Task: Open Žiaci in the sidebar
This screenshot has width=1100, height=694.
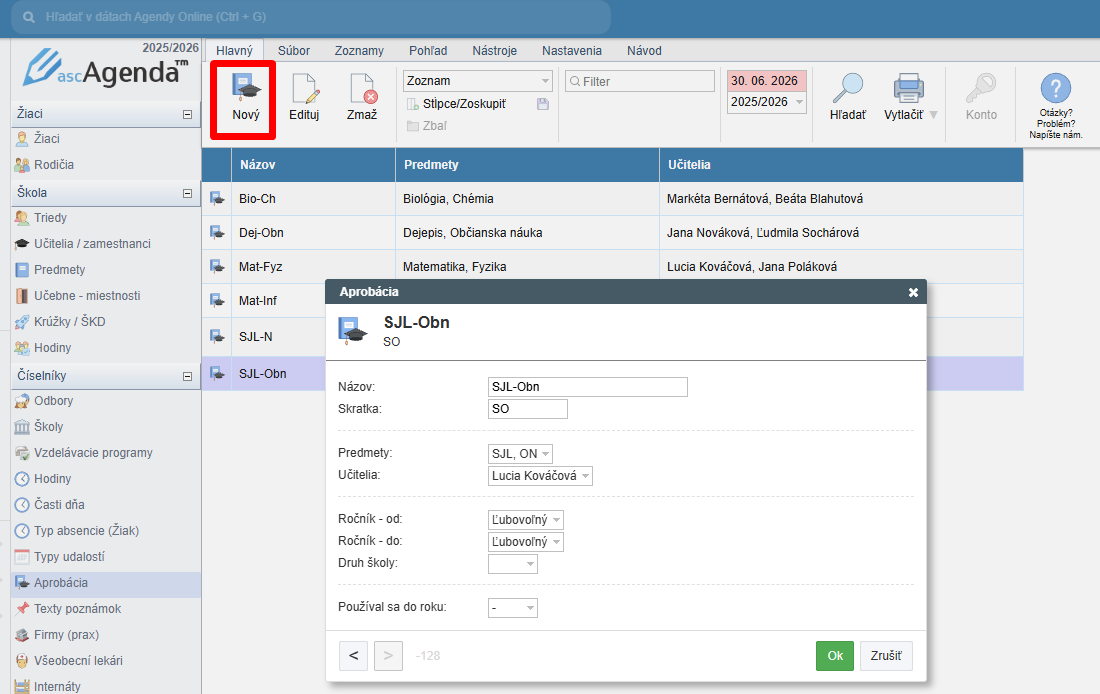Action: point(47,139)
